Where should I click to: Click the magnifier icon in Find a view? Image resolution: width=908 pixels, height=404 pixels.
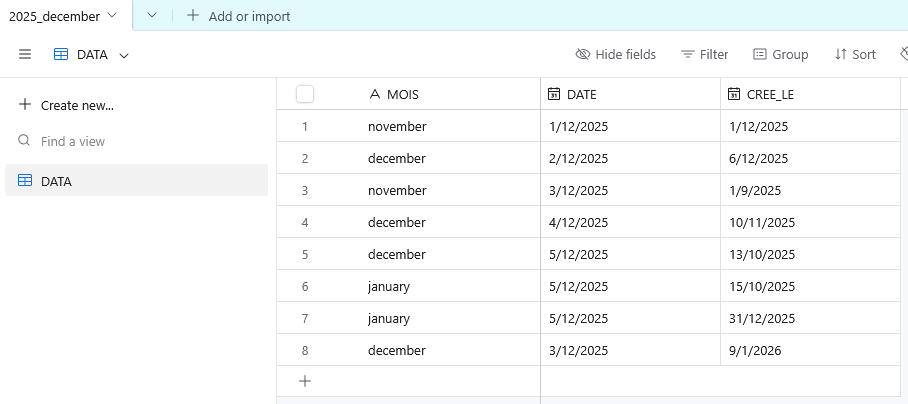(x=25, y=141)
